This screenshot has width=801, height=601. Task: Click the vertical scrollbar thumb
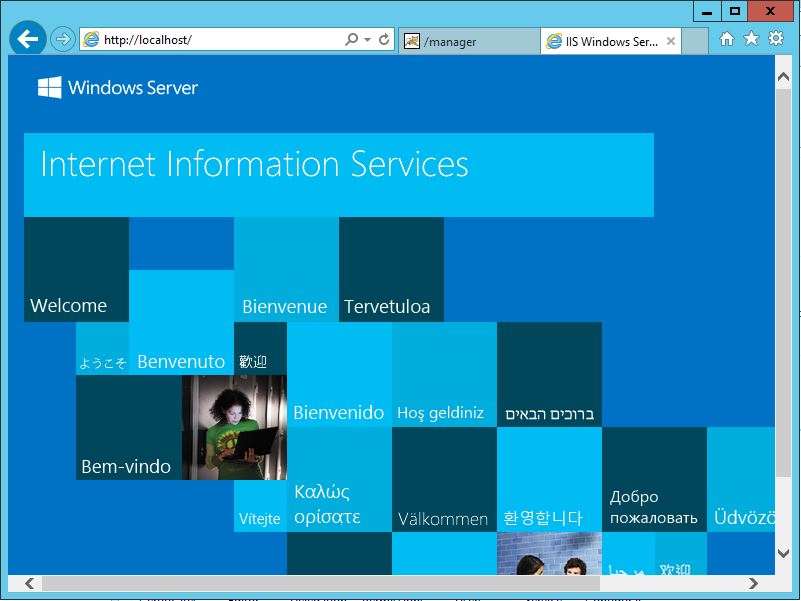783,283
